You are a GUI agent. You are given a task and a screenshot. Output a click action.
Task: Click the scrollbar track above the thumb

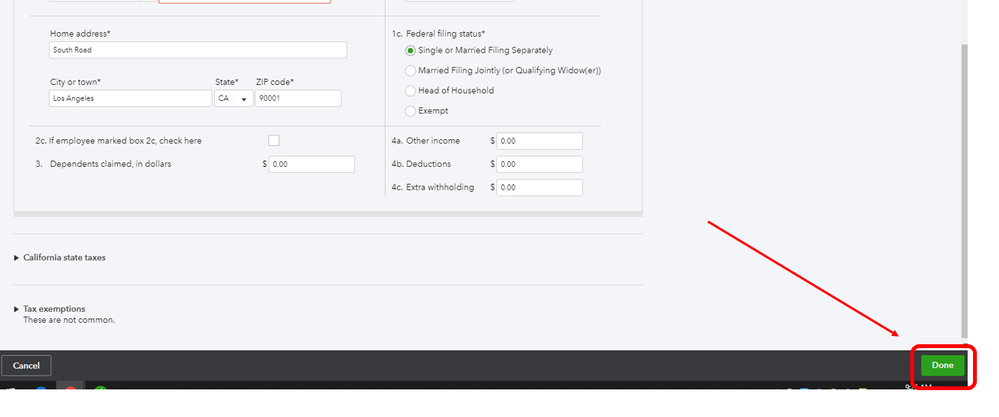(964, 22)
